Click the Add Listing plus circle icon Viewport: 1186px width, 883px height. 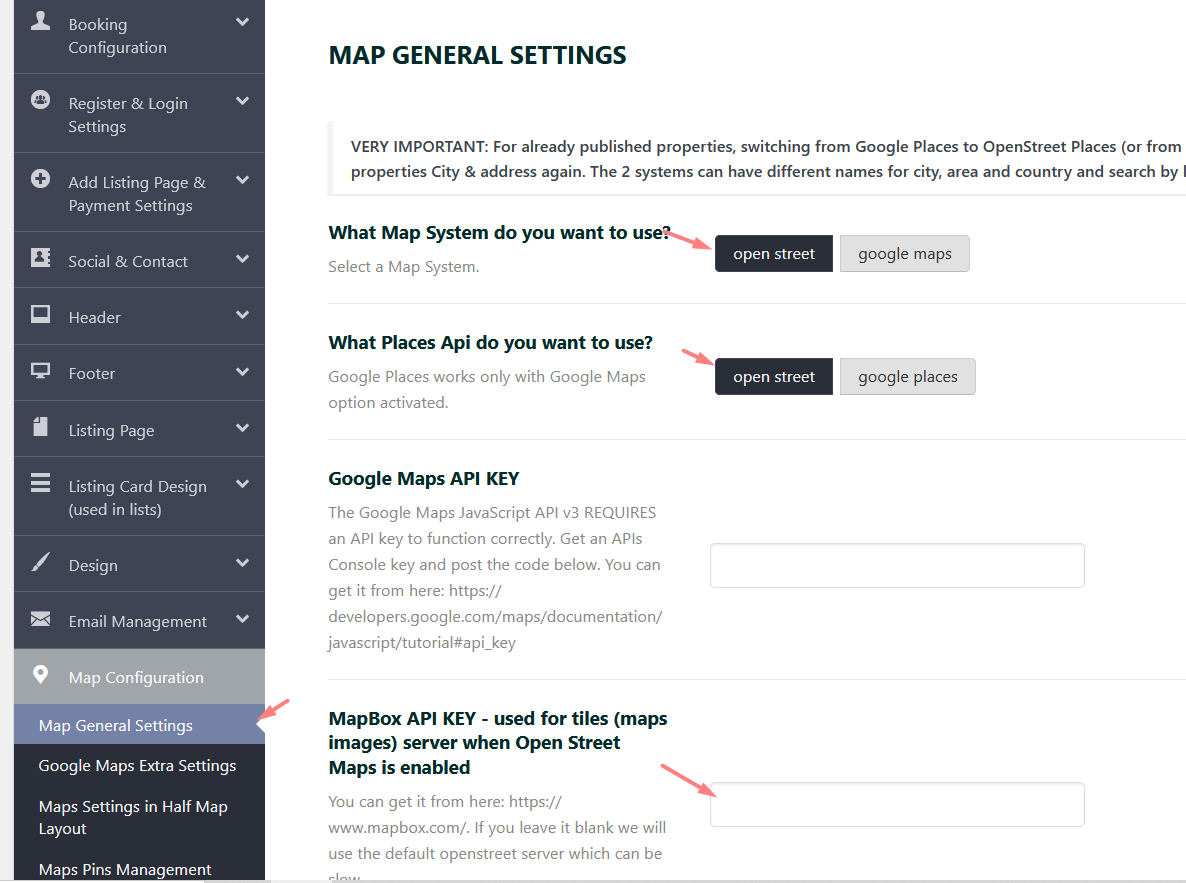pyautogui.click(x=40, y=179)
